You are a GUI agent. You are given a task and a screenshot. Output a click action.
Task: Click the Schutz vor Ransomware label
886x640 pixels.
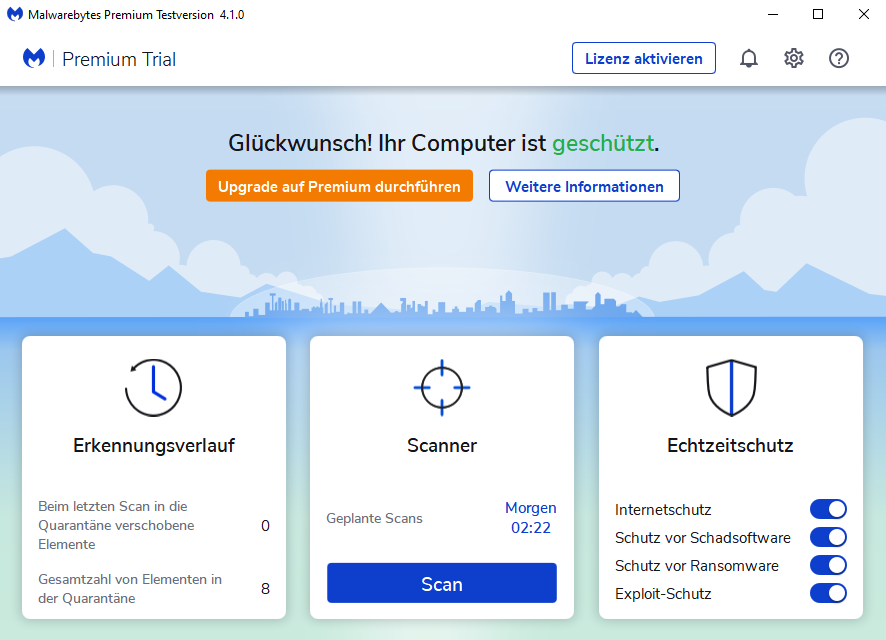[x=697, y=566]
